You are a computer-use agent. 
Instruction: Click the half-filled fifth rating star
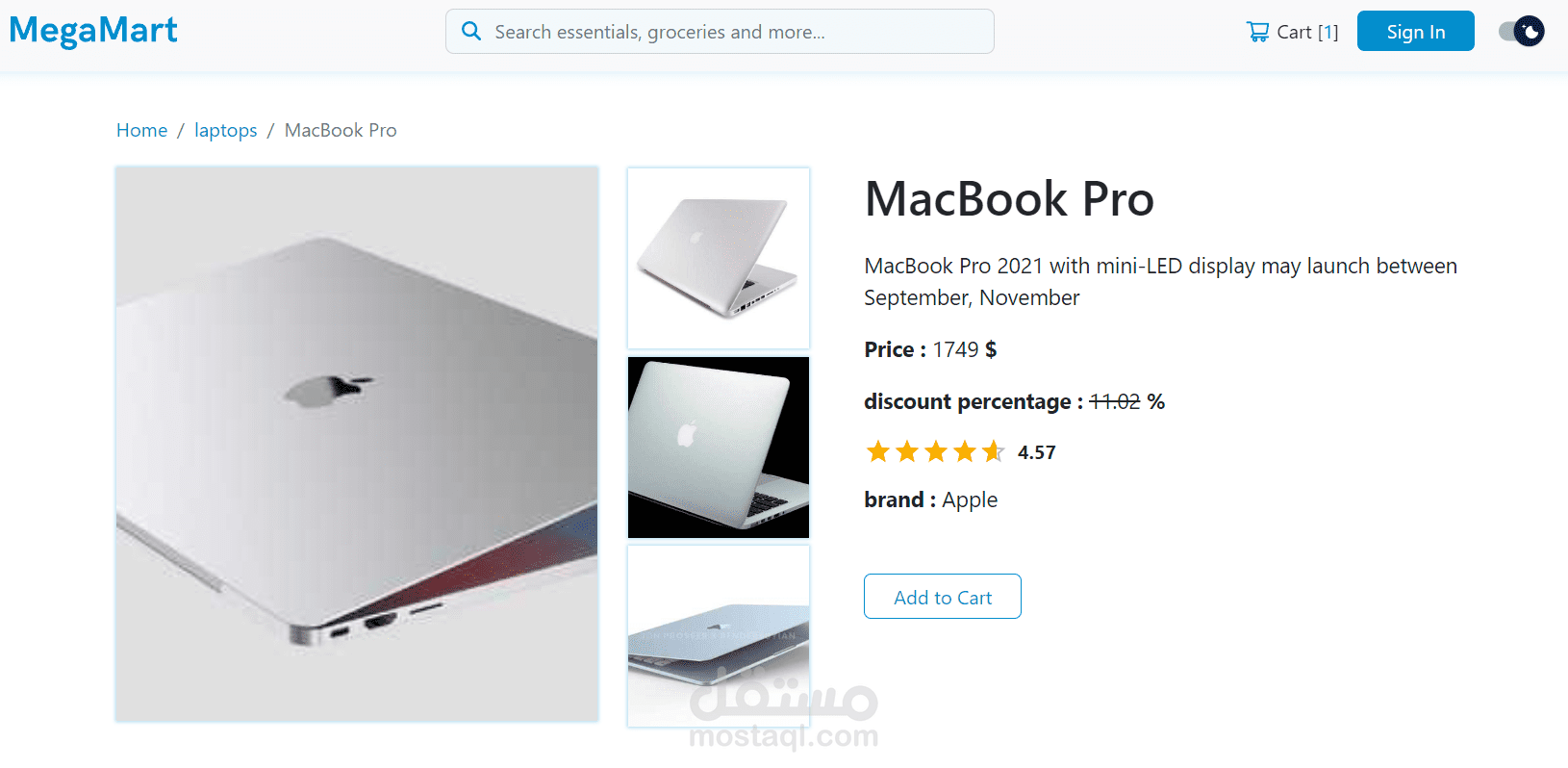(x=993, y=451)
